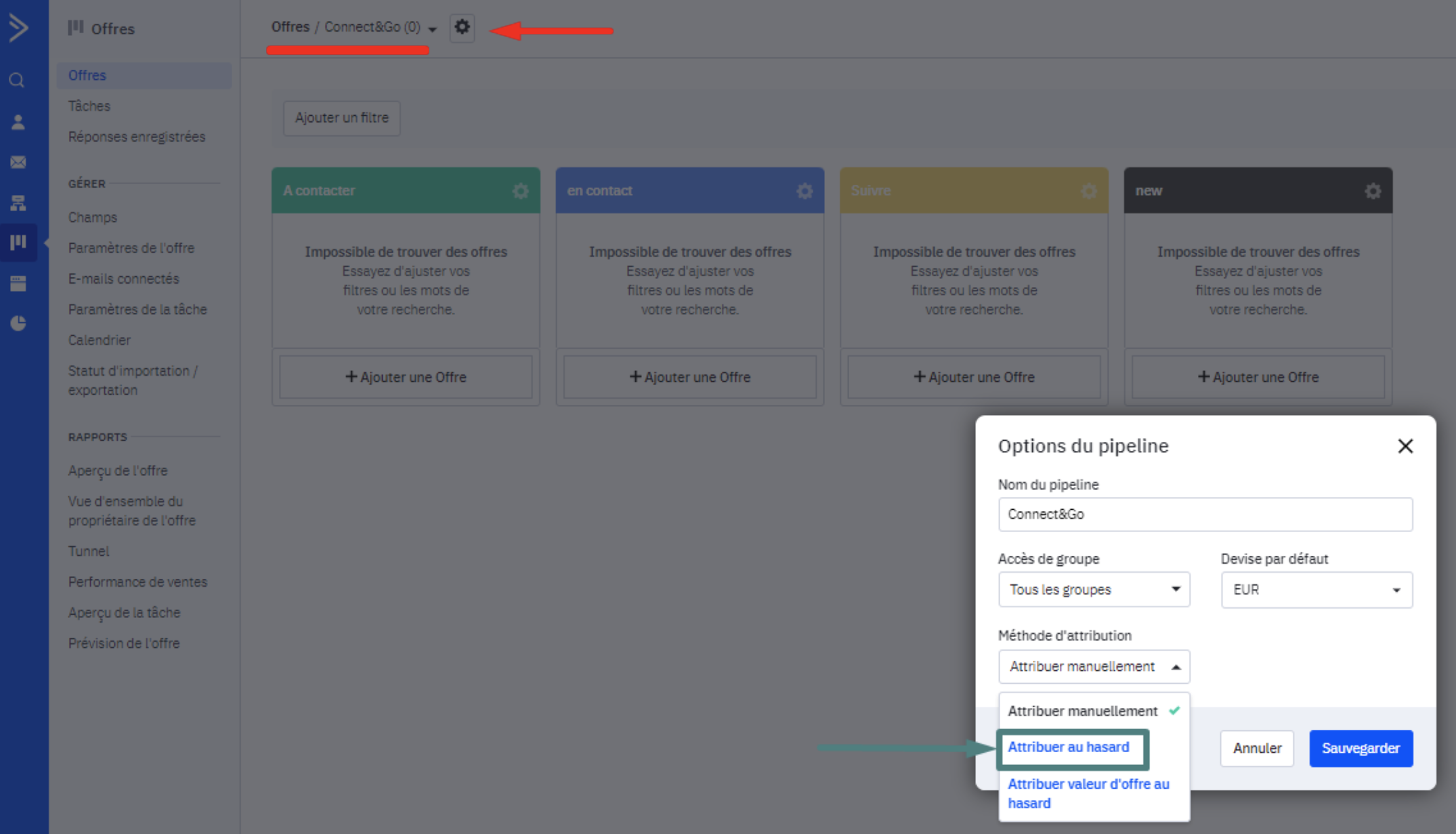Open the pipeline settings gear icon
This screenshot has height=834, width=1456.
click(462, 28)
